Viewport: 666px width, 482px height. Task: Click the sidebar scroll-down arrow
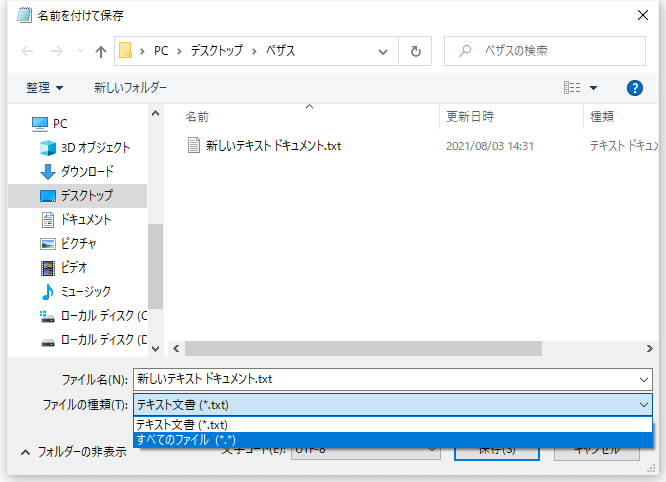[155, 349]
